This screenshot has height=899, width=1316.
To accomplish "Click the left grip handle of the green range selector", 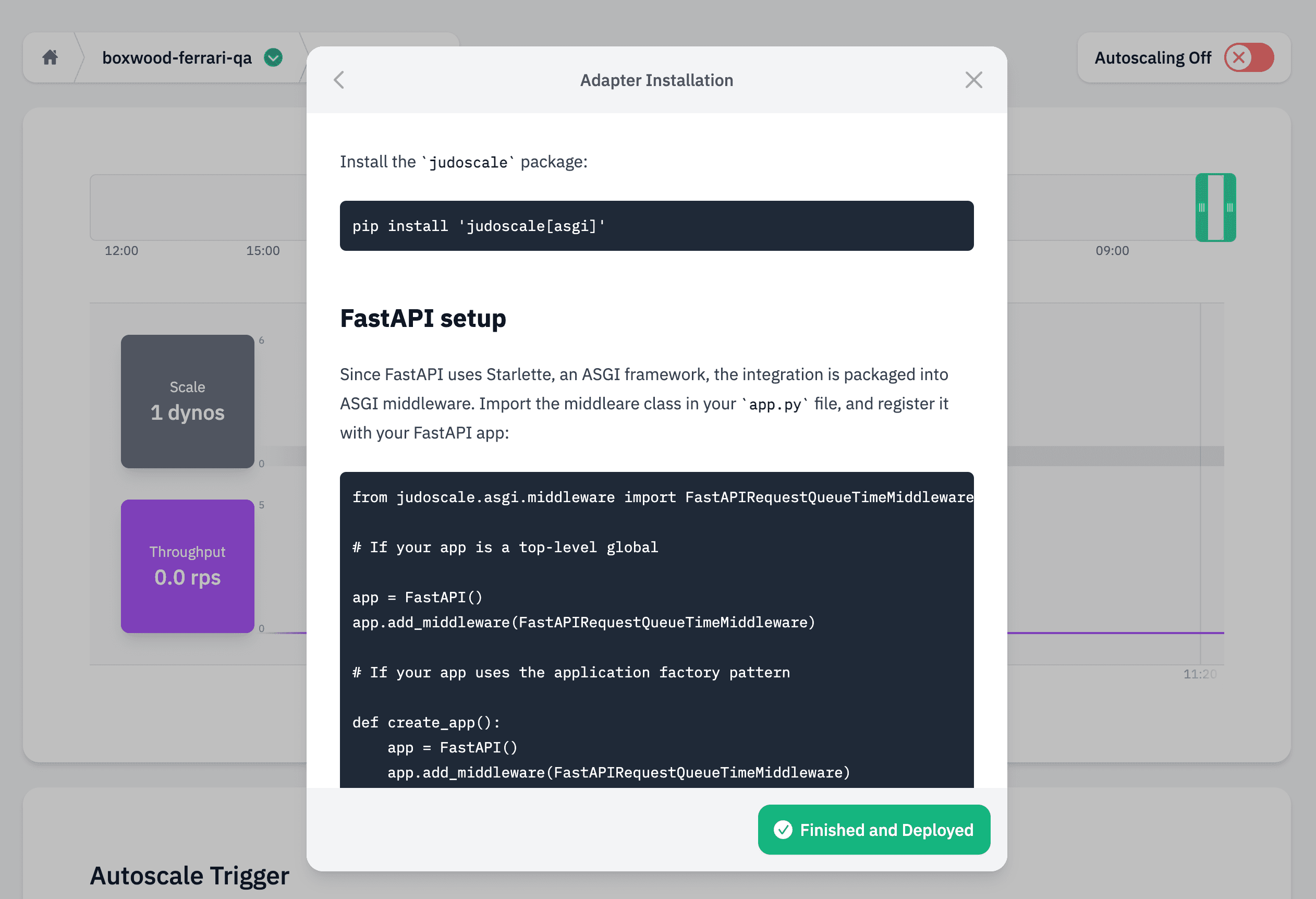I will pyautogui.click(x=1203, y=208).
